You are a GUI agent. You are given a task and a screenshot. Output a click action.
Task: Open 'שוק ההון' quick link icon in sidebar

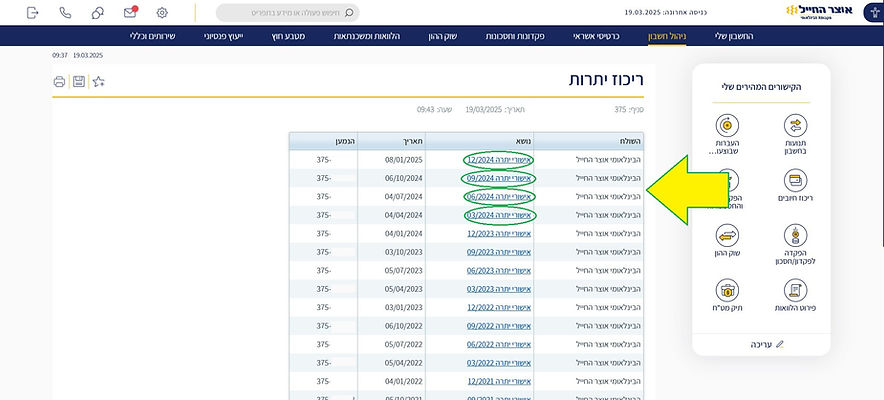pos(727,235)
